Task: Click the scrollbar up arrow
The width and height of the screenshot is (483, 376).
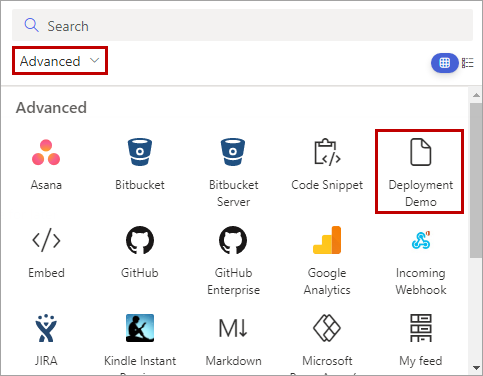Action: (x=476, y=95)
